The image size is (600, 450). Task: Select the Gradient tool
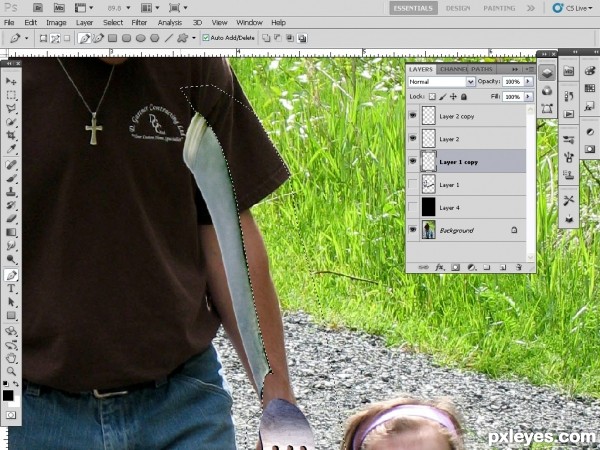[x=11, y=232]
